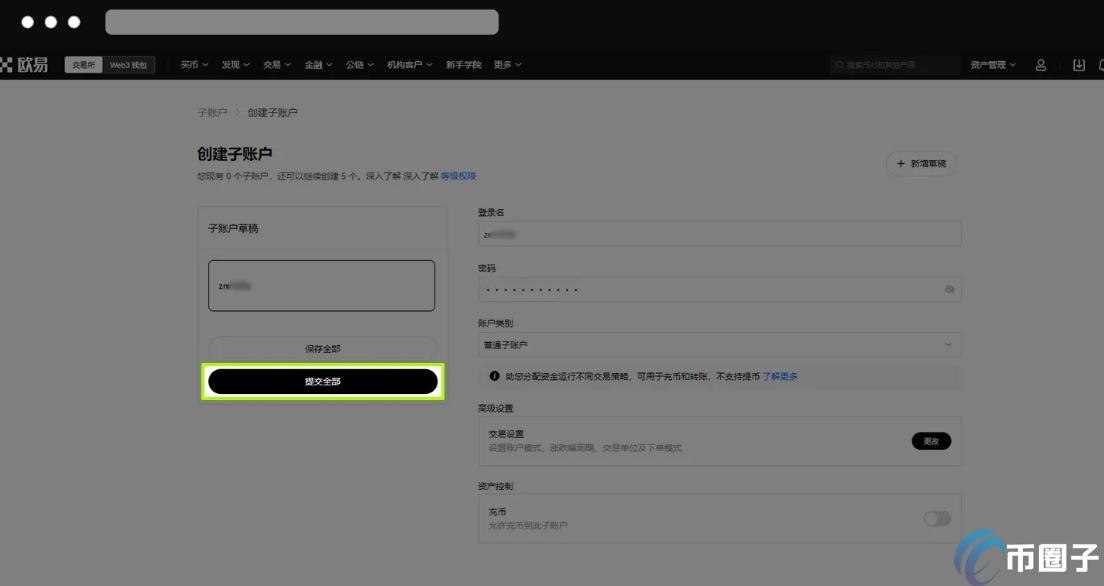
Task: Click the search magnifier icon
Action: (840, 64)
